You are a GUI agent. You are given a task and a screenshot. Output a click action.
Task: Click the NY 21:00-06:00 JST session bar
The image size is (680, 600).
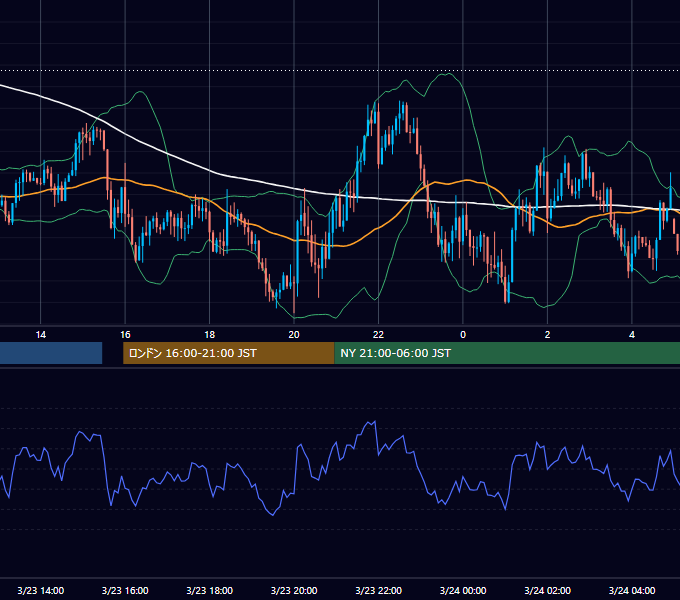click(x=507, y=353)
